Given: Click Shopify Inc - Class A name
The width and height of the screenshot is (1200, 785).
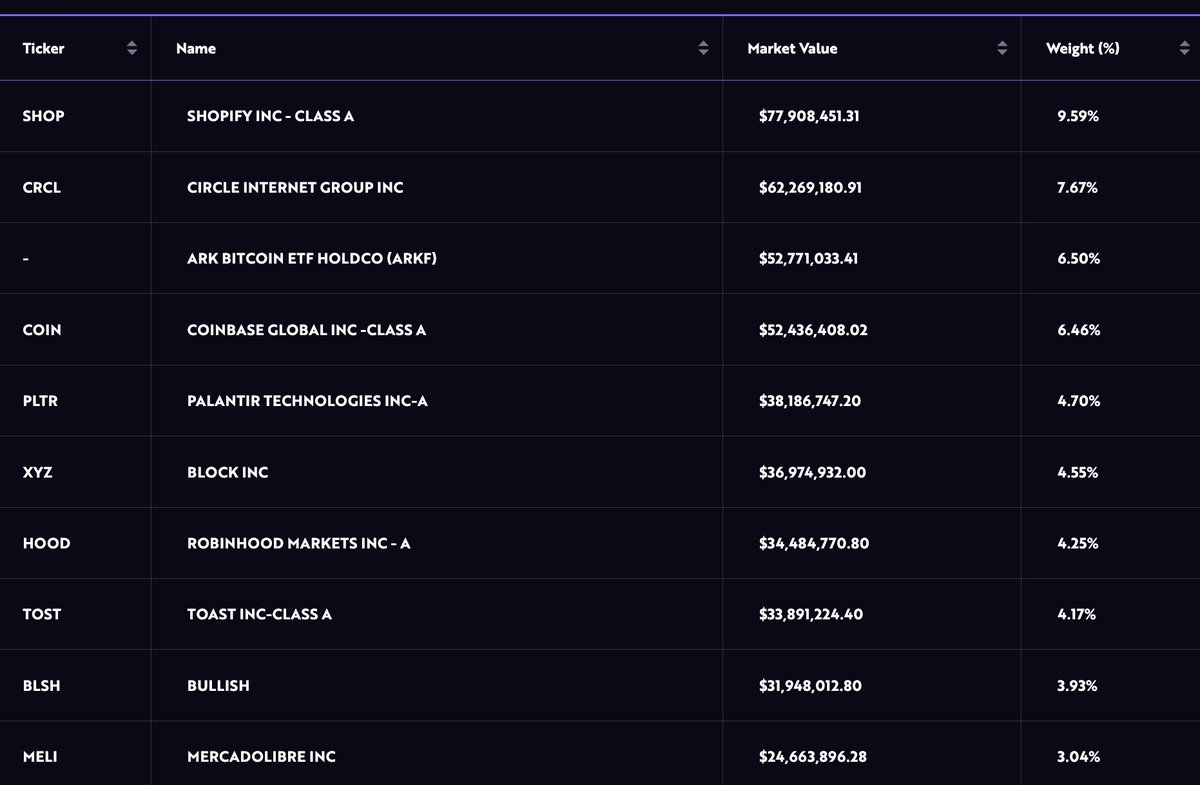Looking at the screenshot, I should (x=270, y=116).
